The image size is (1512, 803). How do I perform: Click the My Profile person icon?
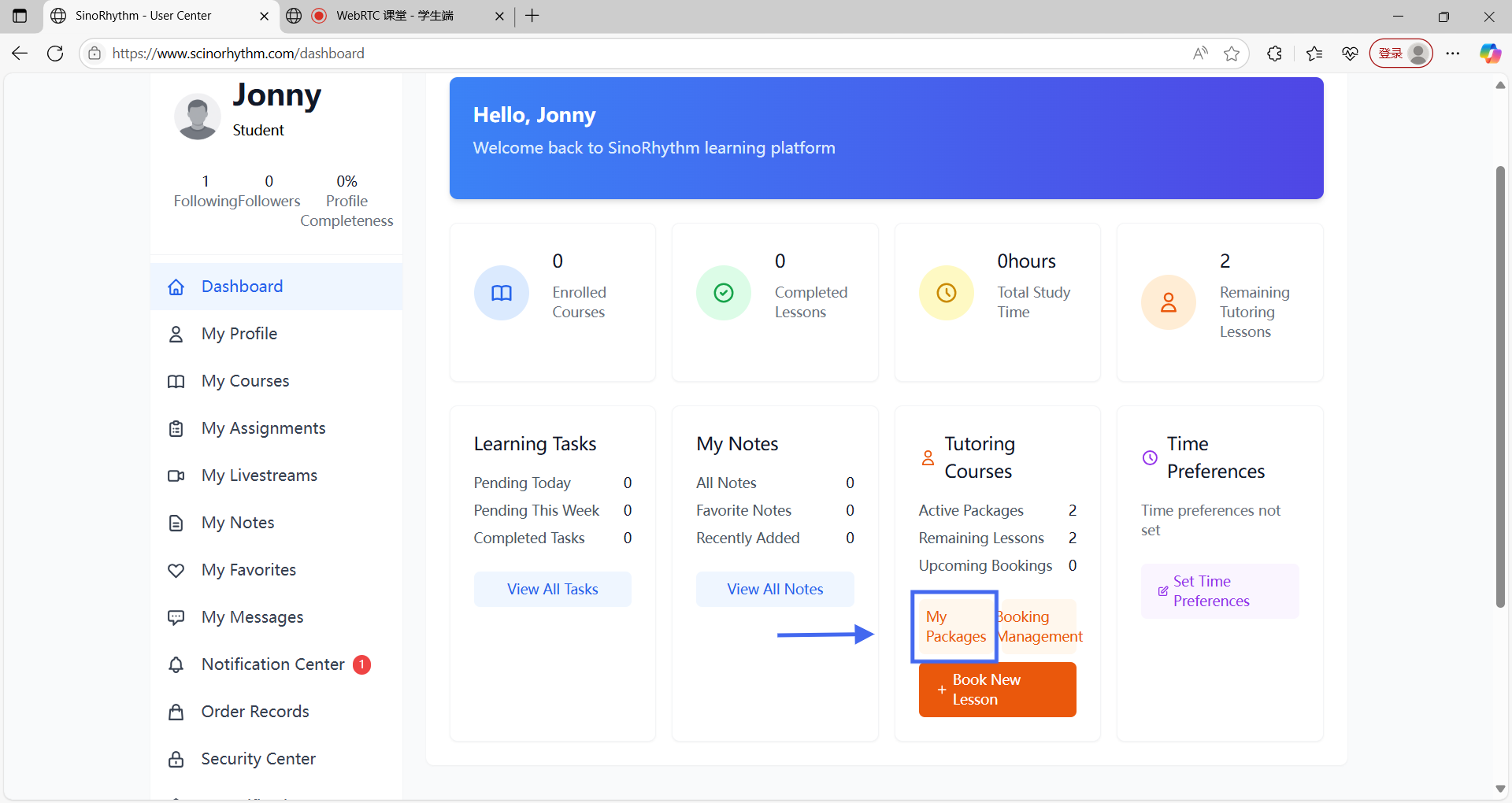176,334
